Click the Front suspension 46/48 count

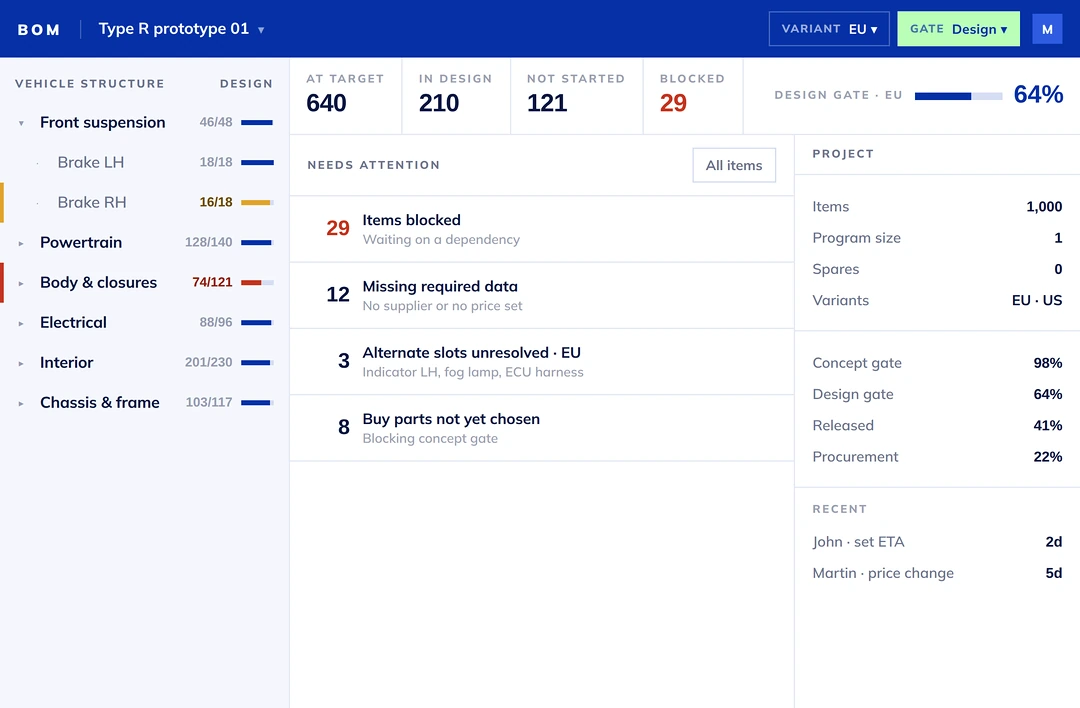[x=216, y=122]
